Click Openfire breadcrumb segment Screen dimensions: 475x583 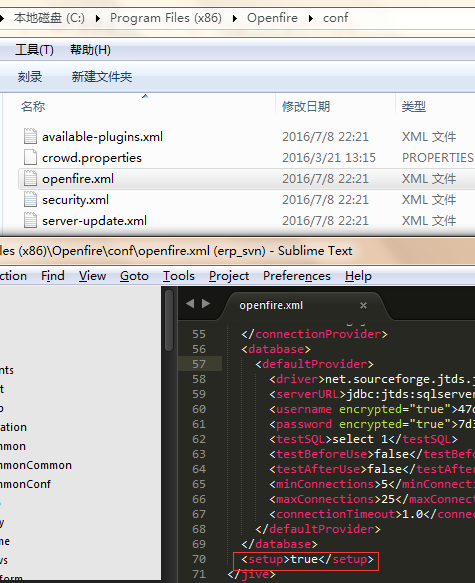(272, 18)
